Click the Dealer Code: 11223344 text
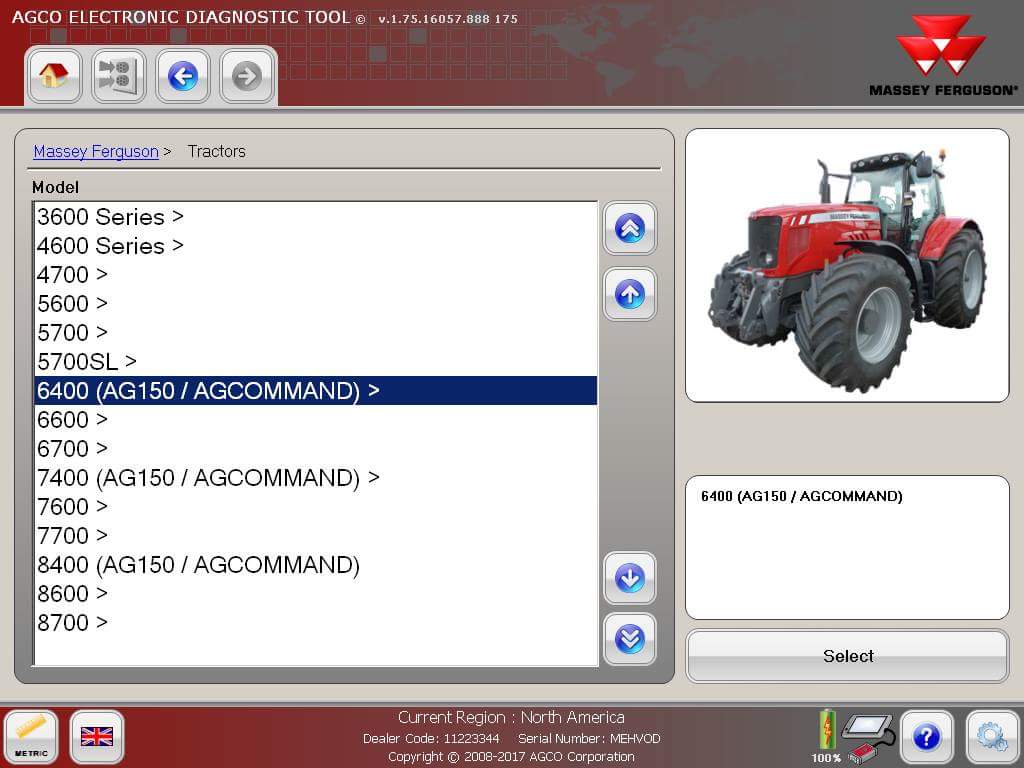The width and height of the screenshot is (1024, 768). 431,739
